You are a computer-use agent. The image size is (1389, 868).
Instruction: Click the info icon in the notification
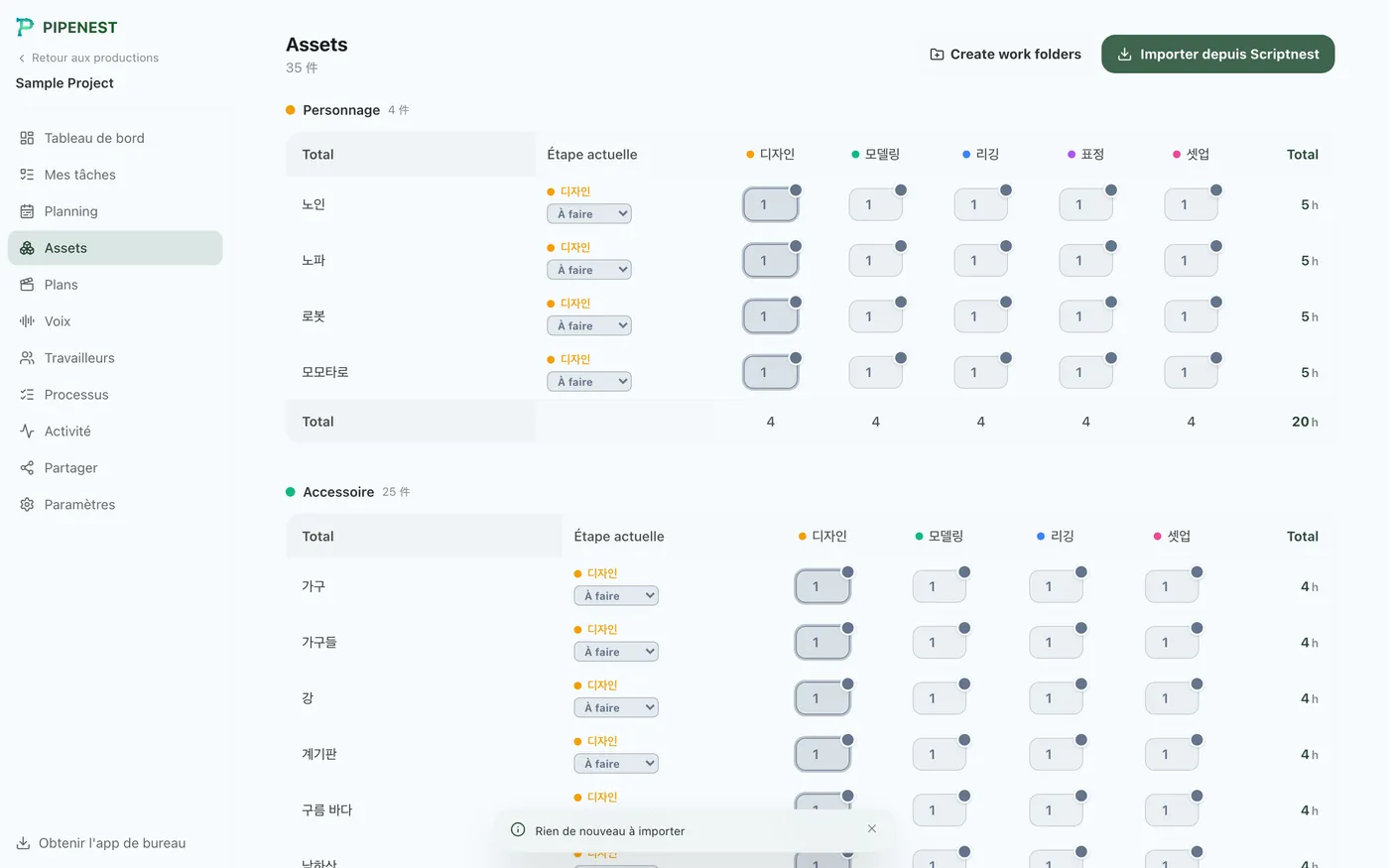pyautogui.click(x=518, y=830)
